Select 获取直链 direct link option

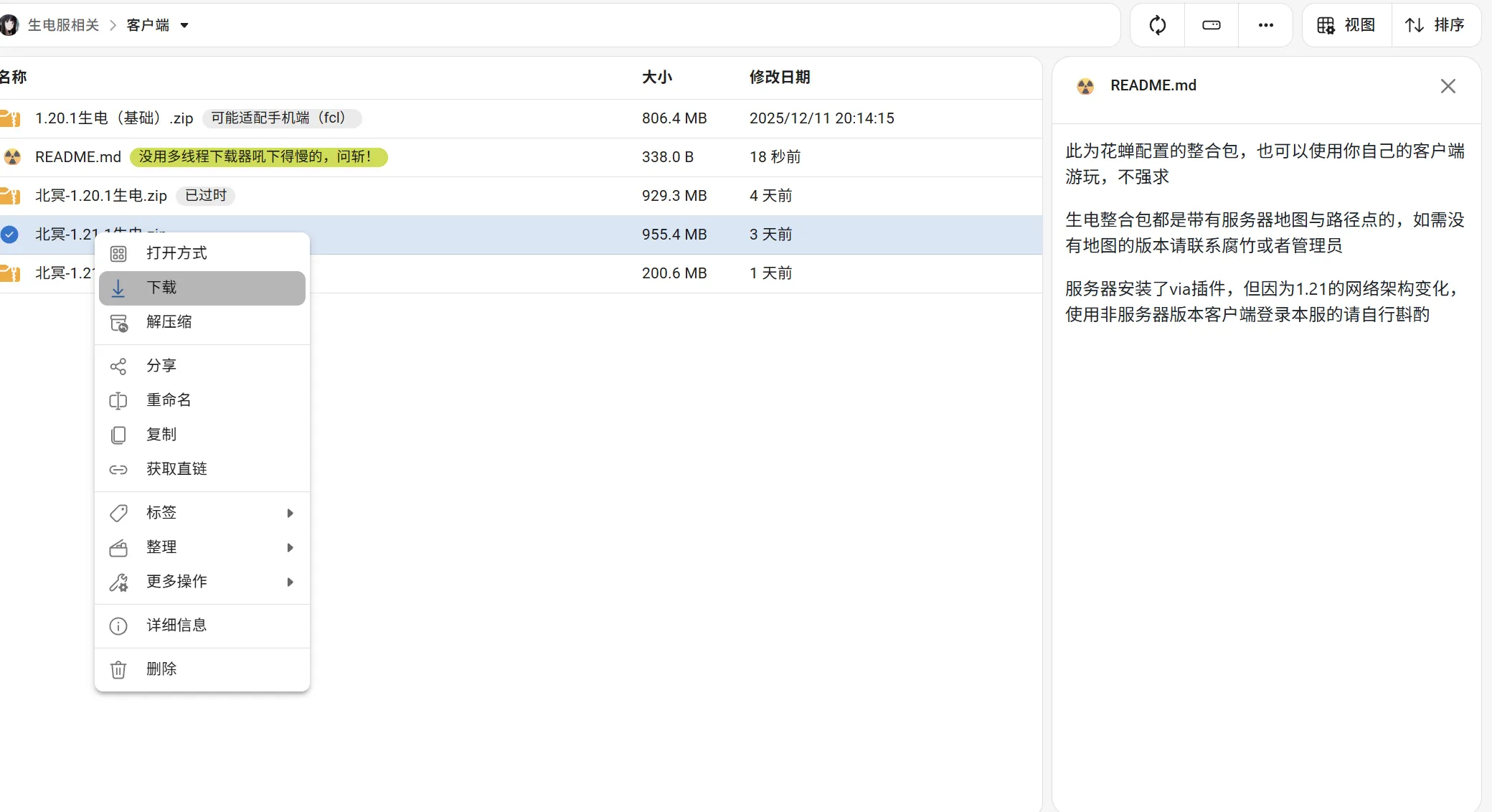pos(202,469)
